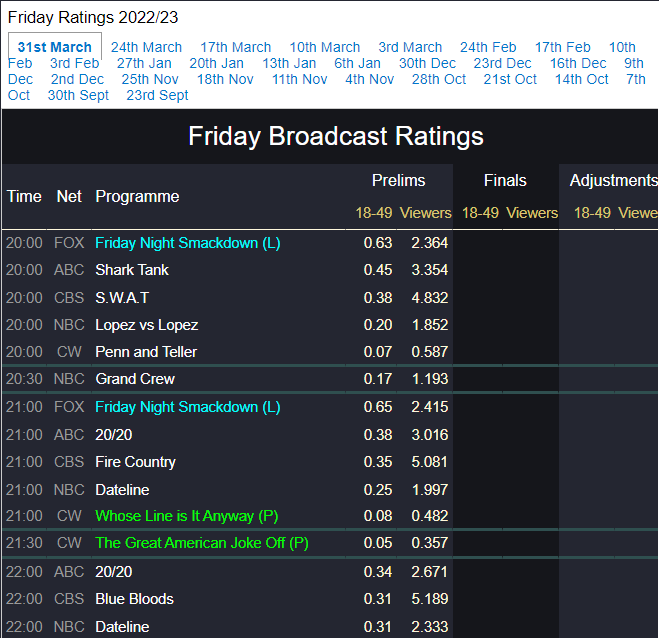Click Penn and Teller
The width and height of the screenshot is (659, 638).
pos(146,352)
